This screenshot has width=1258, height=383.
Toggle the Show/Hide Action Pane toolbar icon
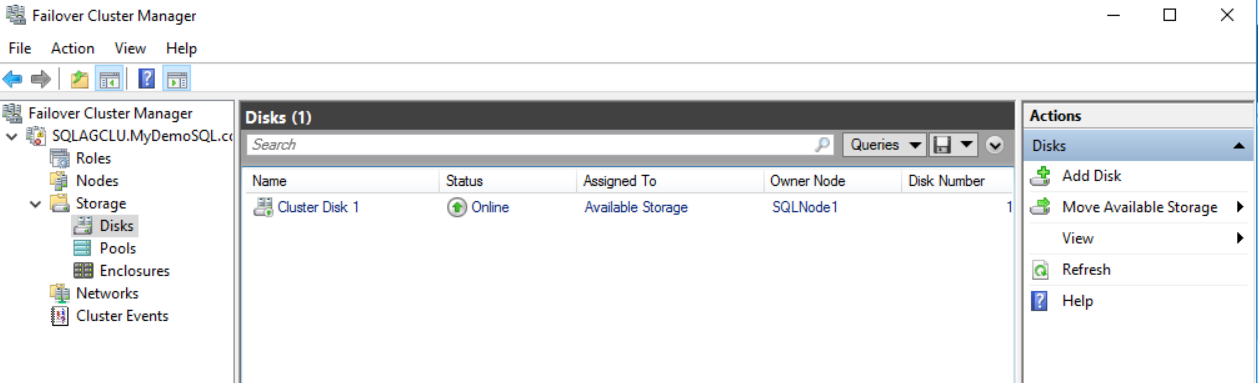point(177,79)
